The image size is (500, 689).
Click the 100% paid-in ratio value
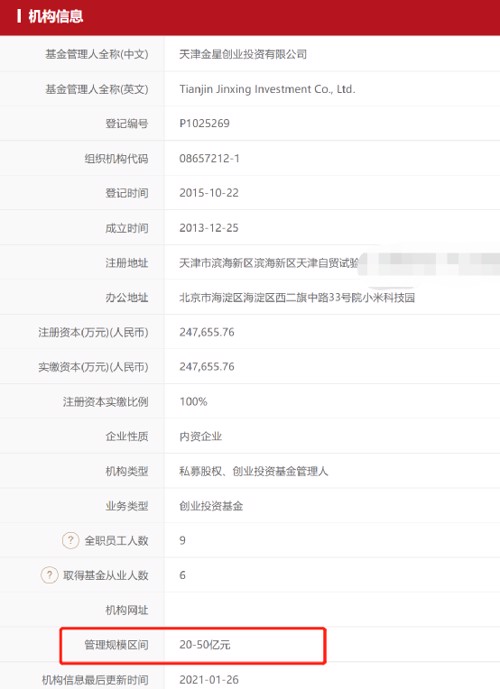[x=193, y=402]
